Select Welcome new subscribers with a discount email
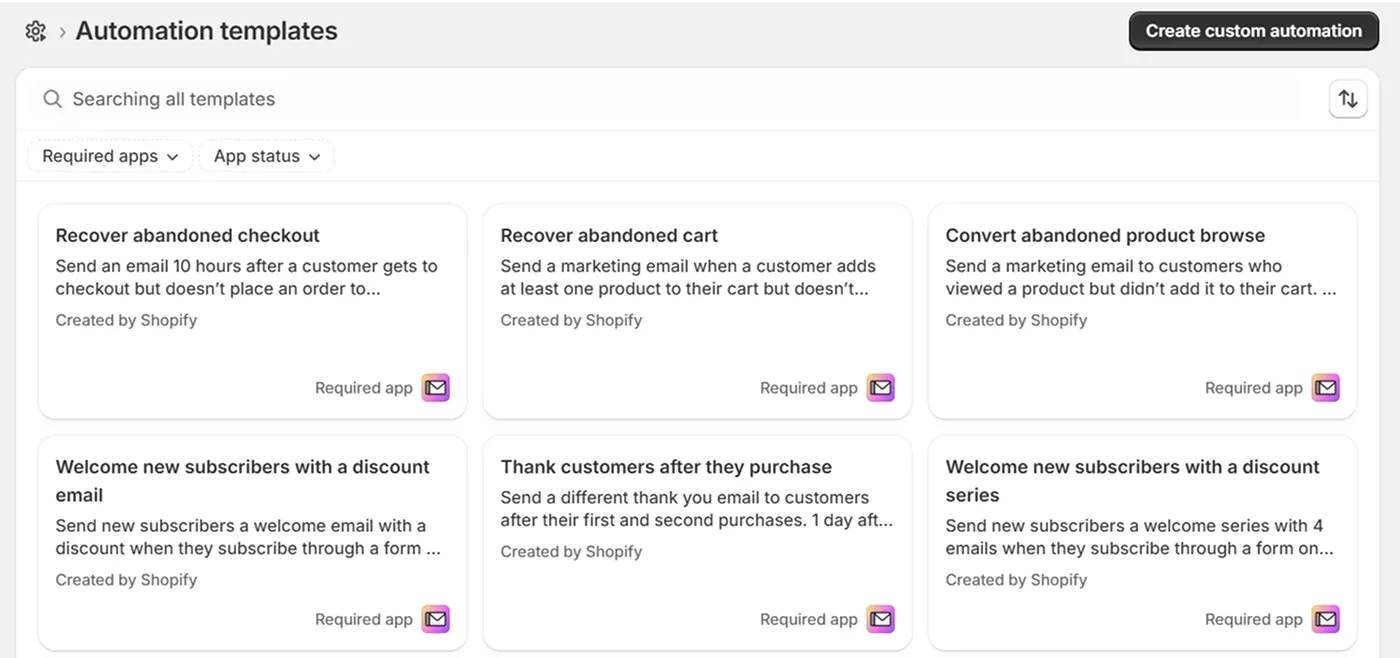 point(252,542)
